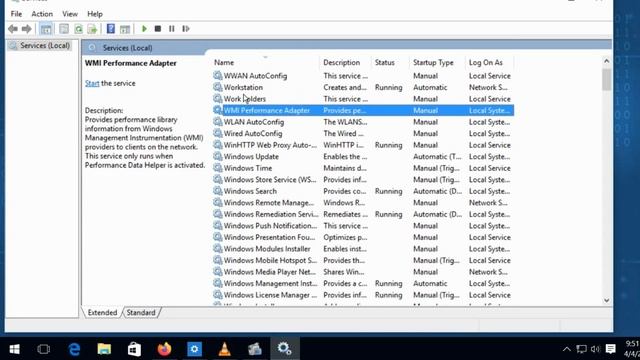The width and height of the screenshot is (640, 360).
Task: Select the Windows Store Service row
Action: [362, 180]
